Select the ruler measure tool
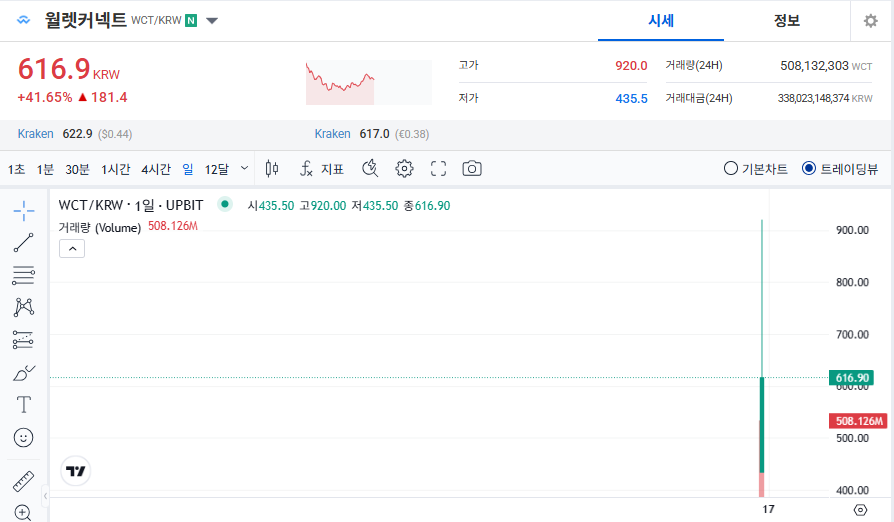 click(x=23, y=482)
